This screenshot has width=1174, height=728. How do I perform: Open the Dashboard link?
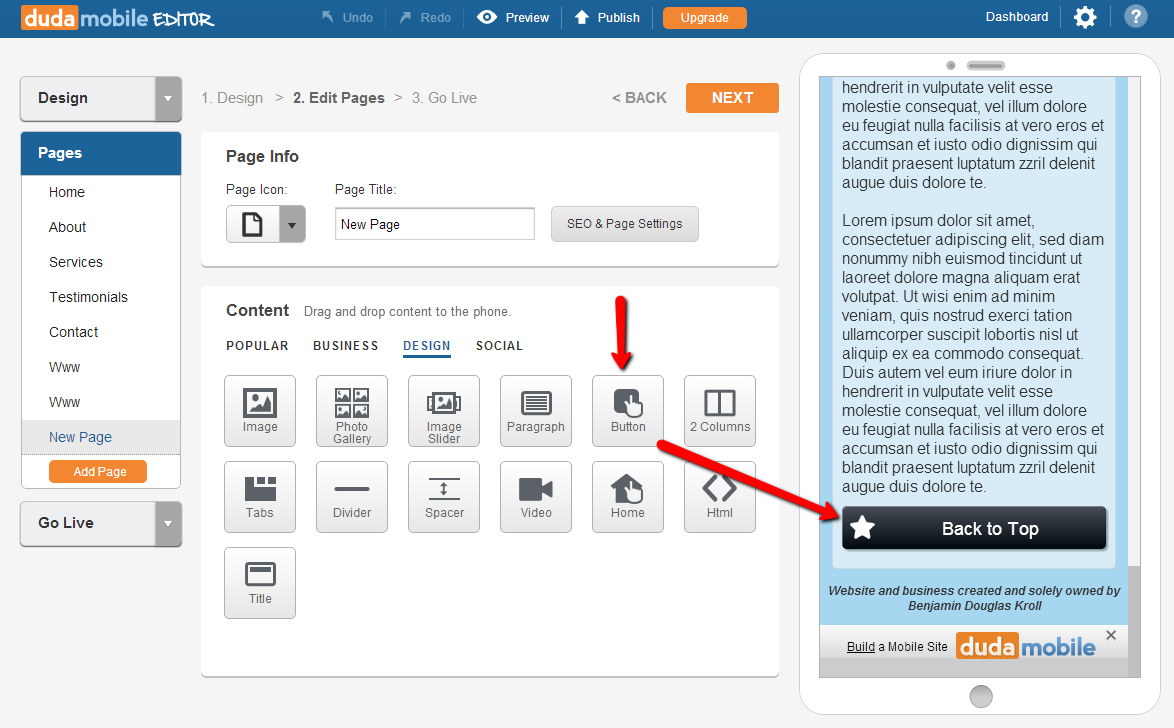coord(1017,16)
